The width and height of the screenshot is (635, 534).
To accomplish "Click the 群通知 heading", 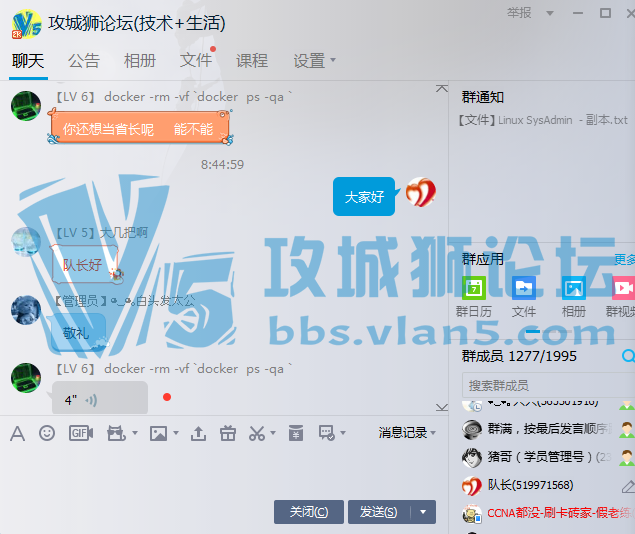I will point(482,97).
